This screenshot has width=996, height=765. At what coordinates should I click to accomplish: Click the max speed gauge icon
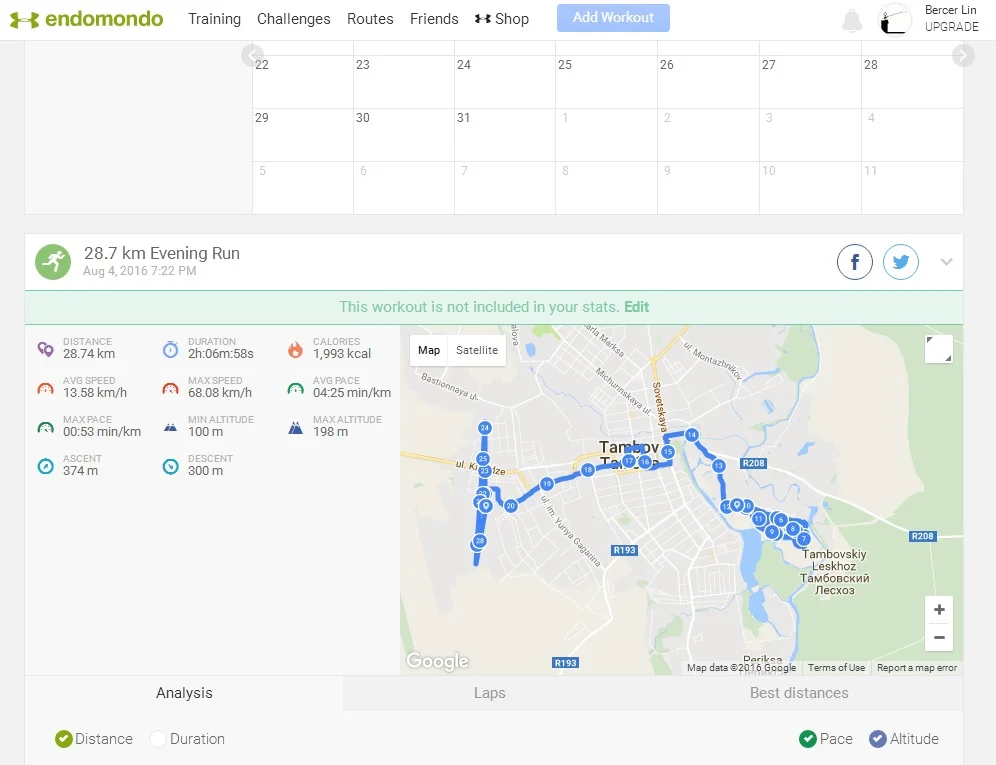pos(170,388)
